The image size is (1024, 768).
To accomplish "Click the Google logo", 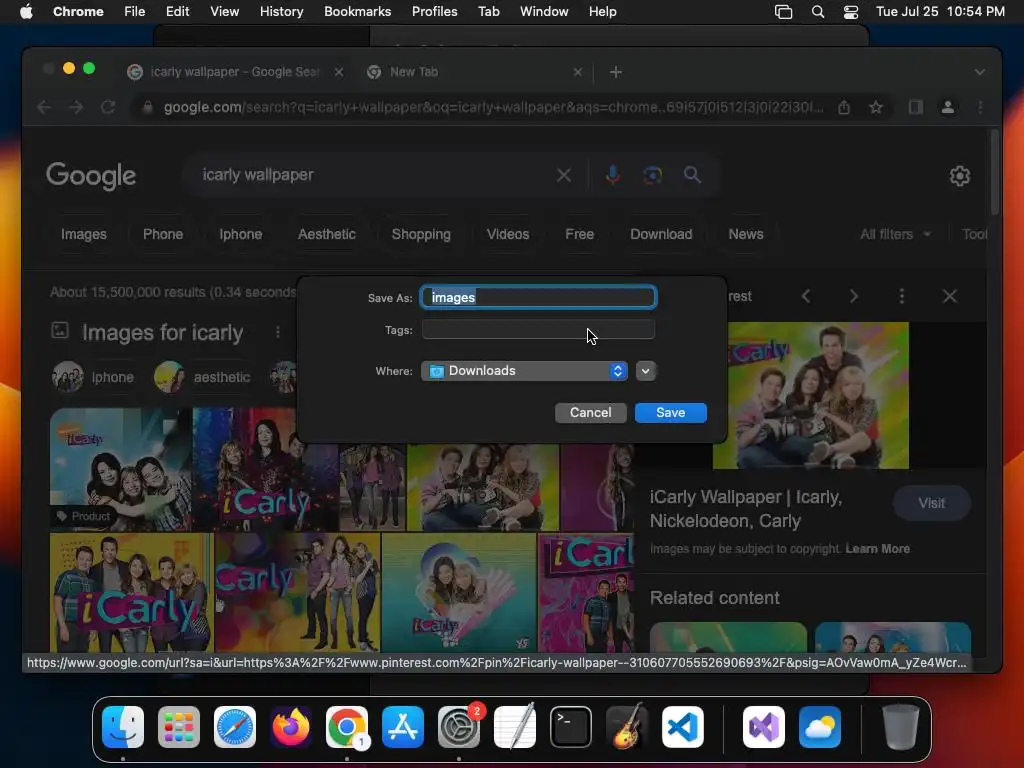I will pos(91,175).
